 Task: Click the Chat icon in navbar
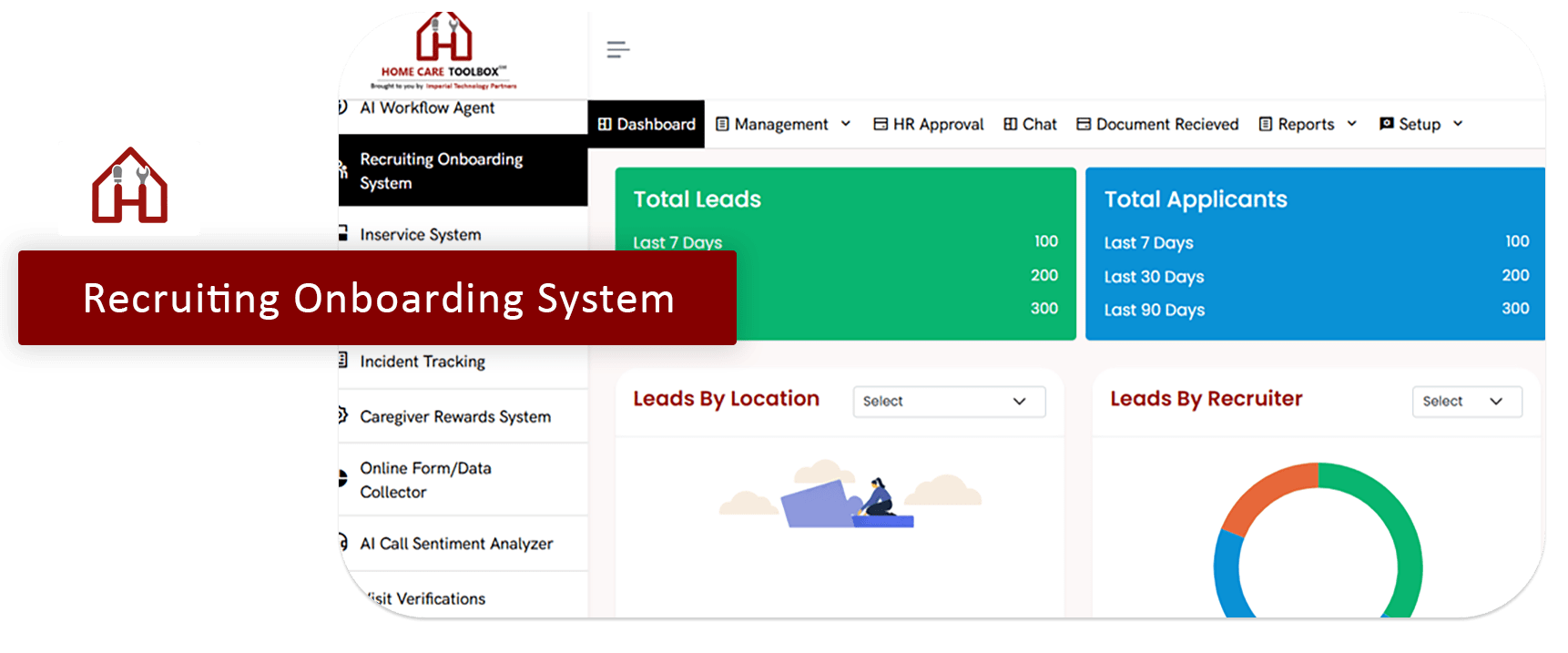pos(1010,125)
